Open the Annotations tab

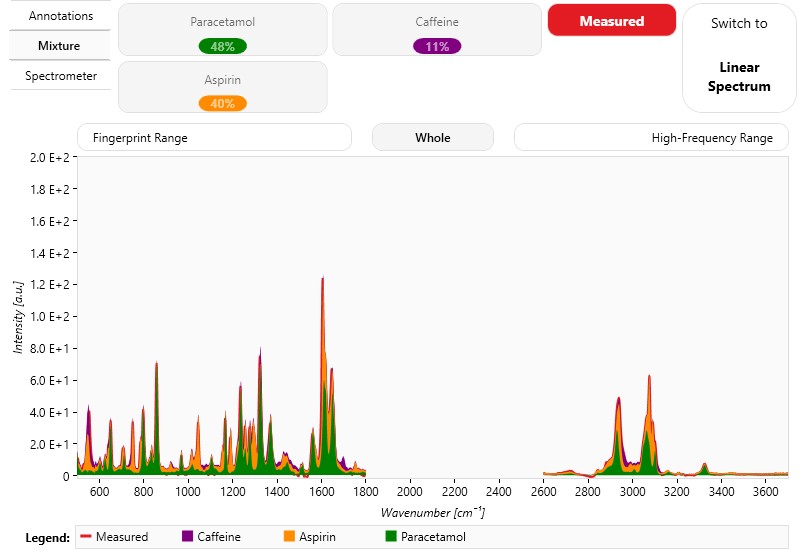pos(60,16)
